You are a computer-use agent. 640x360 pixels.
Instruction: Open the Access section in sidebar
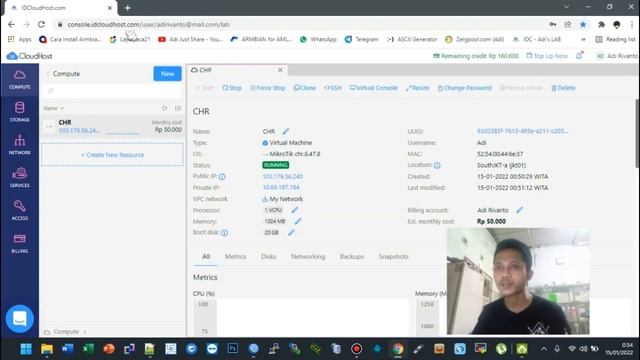coord(20,210)
